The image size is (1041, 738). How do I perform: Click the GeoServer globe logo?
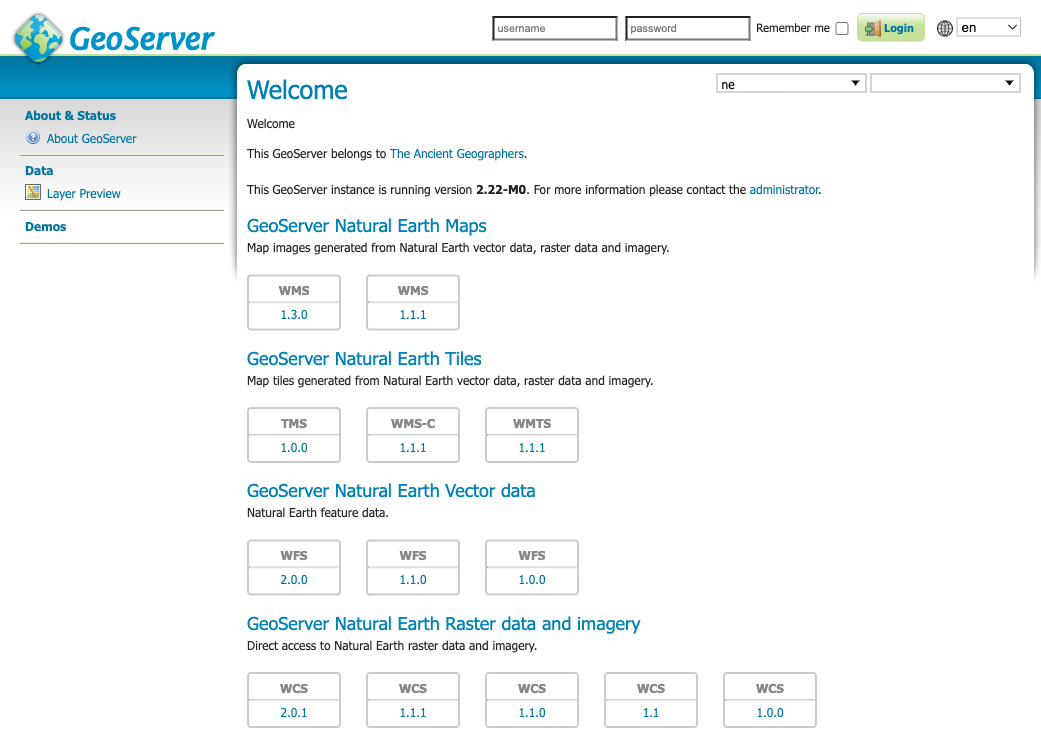click(39, 38)
